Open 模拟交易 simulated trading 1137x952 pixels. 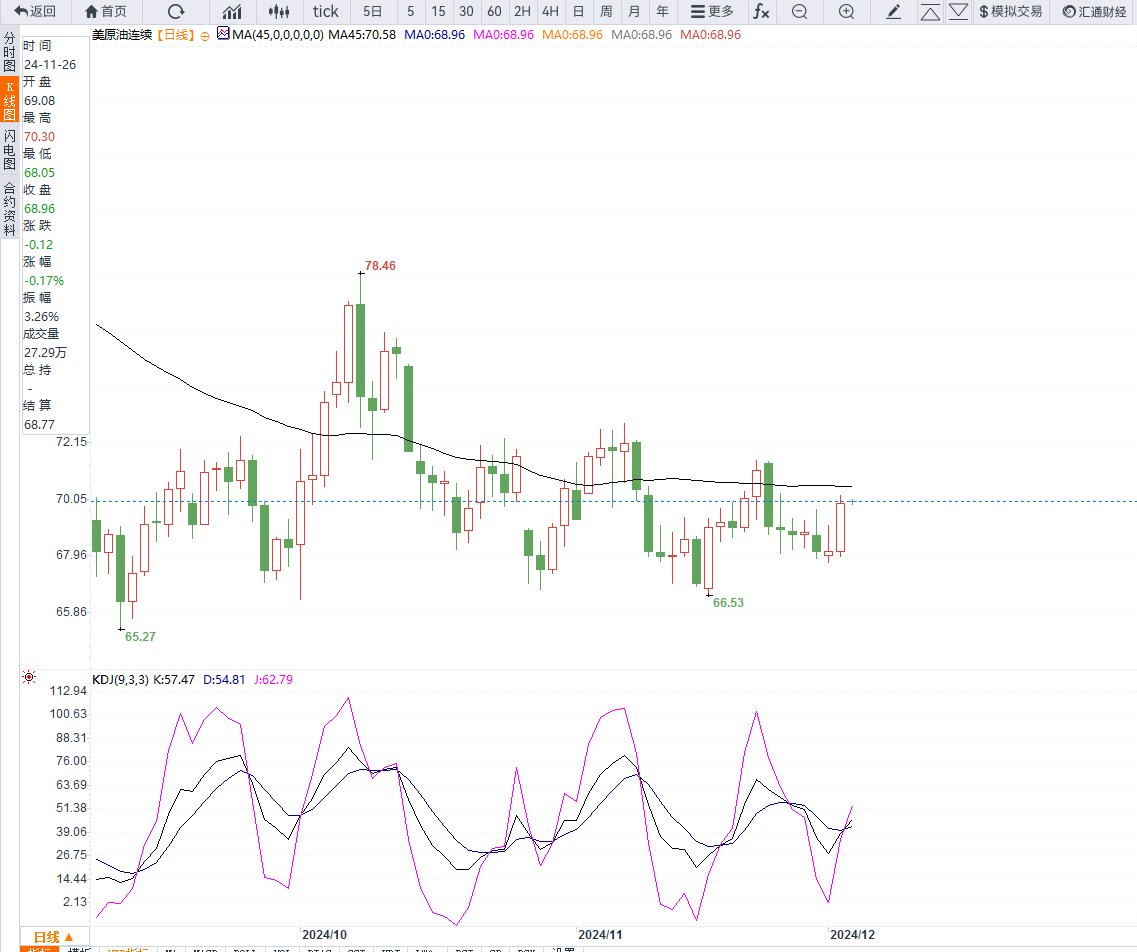point(1010,12)
